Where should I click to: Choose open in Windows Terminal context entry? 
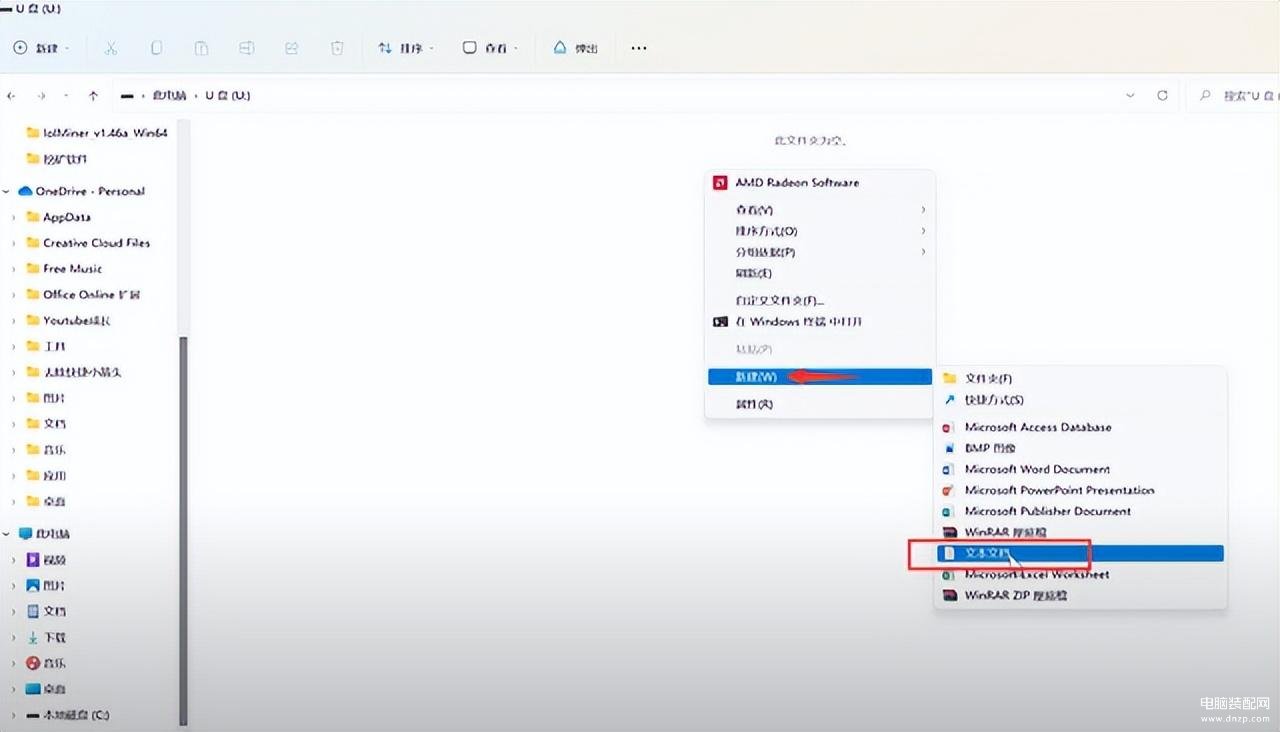820,322
